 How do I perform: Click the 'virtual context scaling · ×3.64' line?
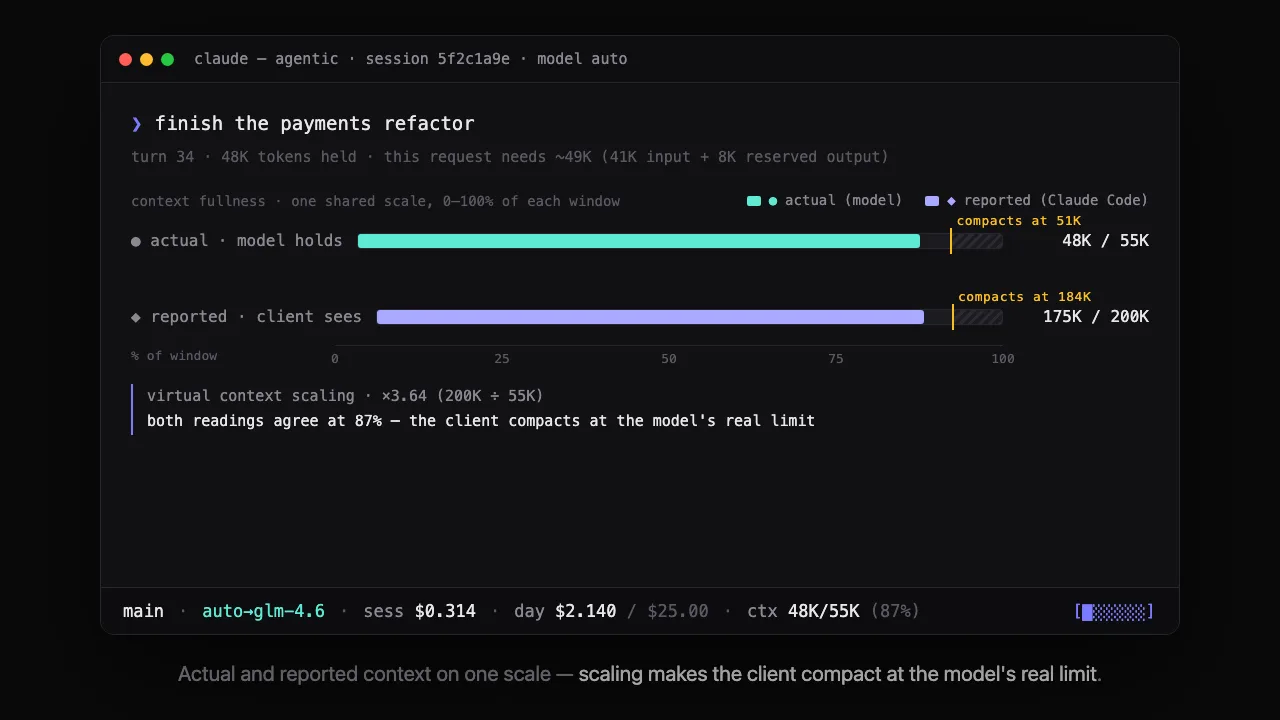(x=345, y=396)
